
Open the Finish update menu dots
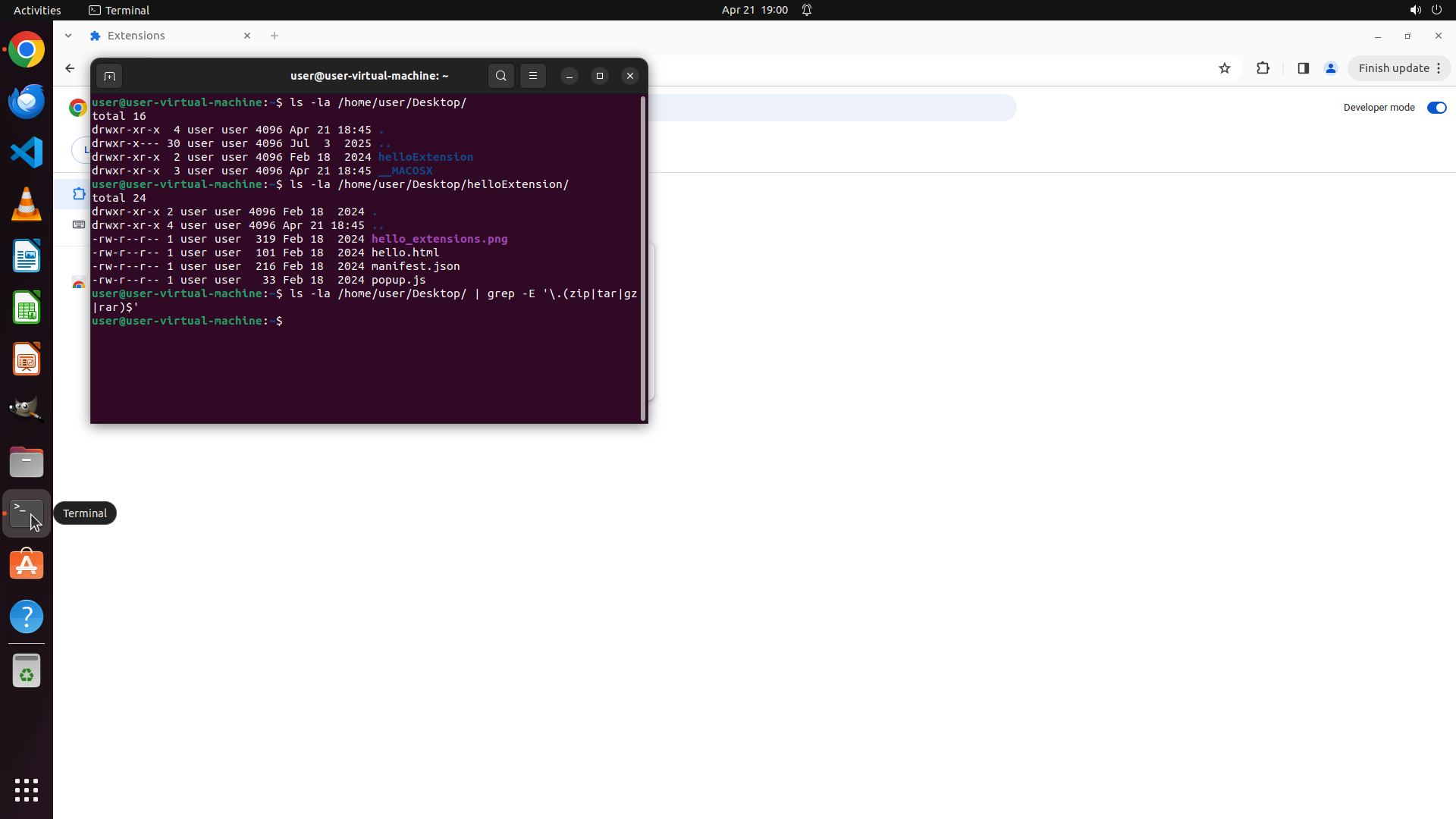[x=1439, y=68]
